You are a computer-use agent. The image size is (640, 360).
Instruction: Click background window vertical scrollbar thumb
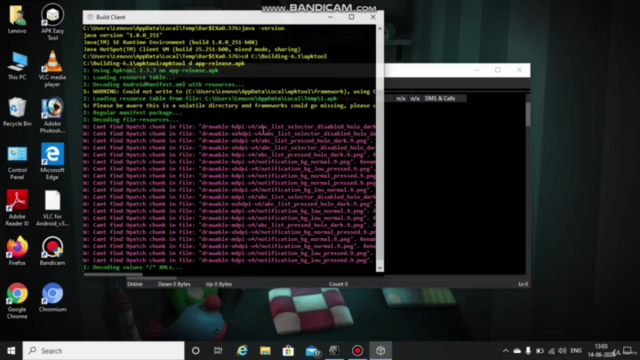pos(528,114)
